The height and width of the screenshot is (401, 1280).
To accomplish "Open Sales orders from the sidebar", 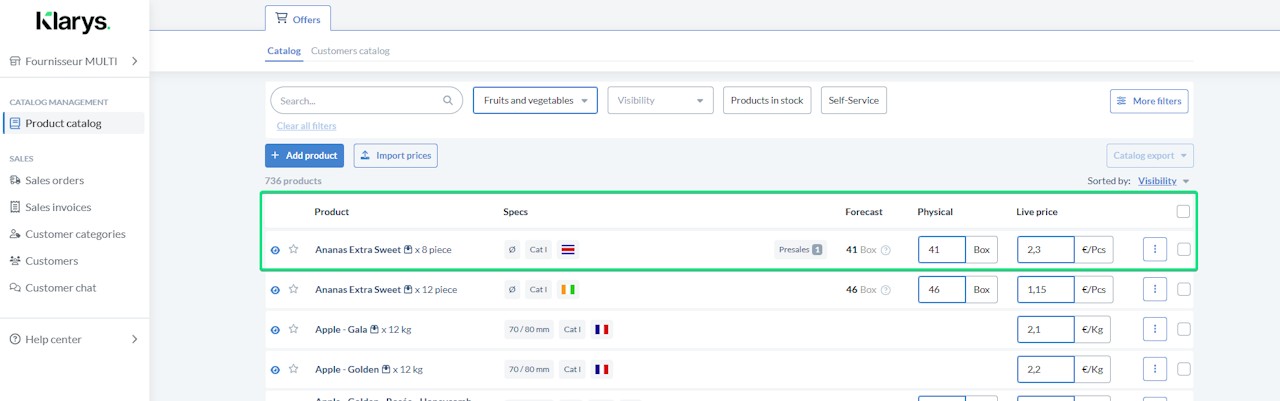I will point(54,180).
